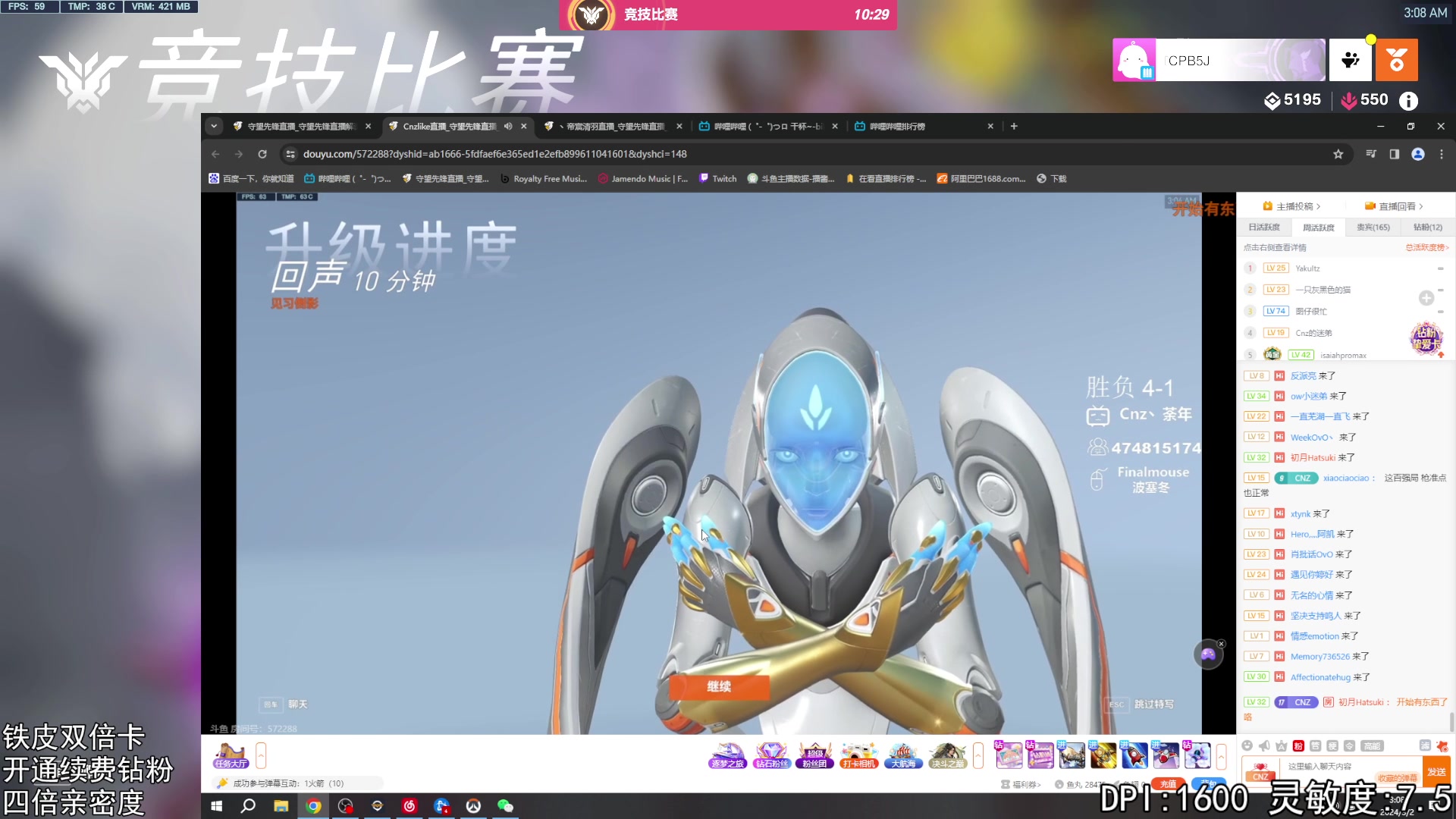
Task: Open the 任务大厅 icon
Action: pos(231,755)
